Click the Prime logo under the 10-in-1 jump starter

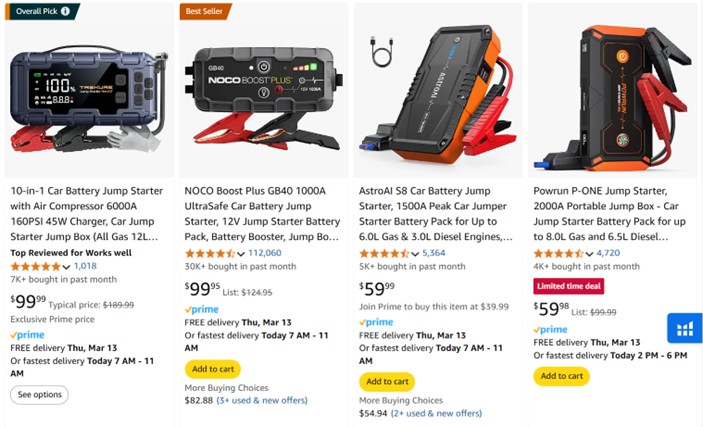pyautogui.click(x=27, y=335)
